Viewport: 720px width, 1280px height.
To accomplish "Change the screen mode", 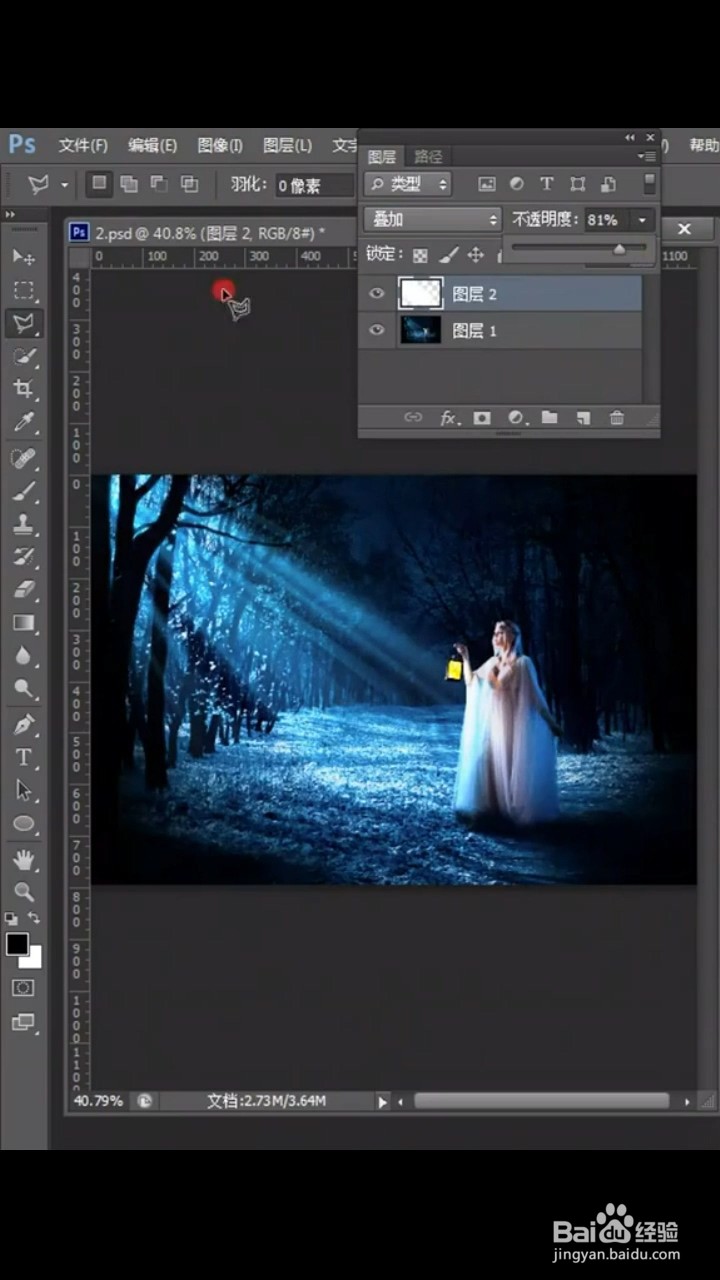I will point(23,1022).
